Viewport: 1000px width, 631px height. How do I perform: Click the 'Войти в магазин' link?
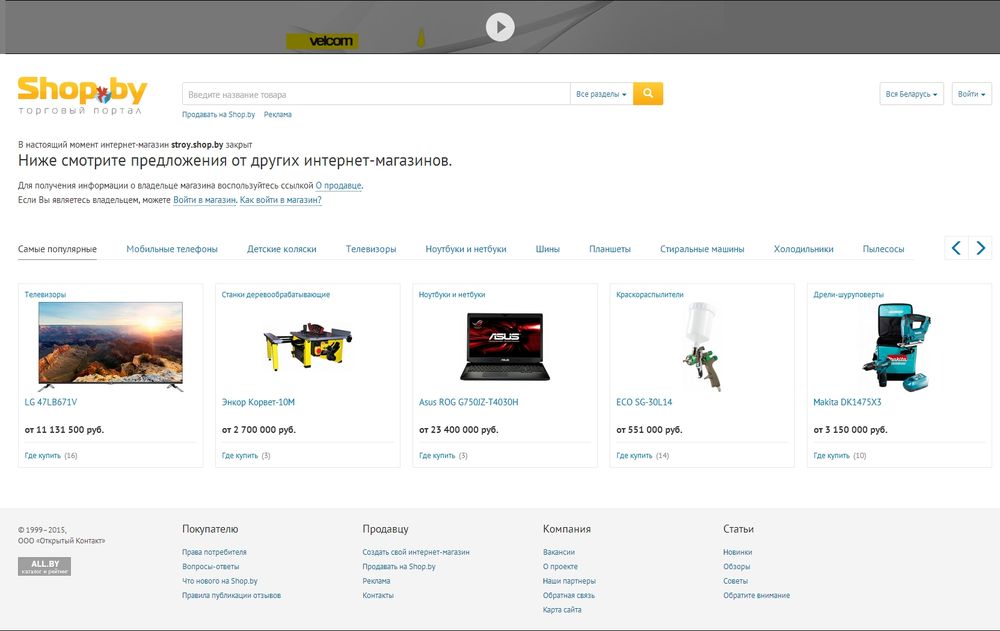click(x=205, y=200)
